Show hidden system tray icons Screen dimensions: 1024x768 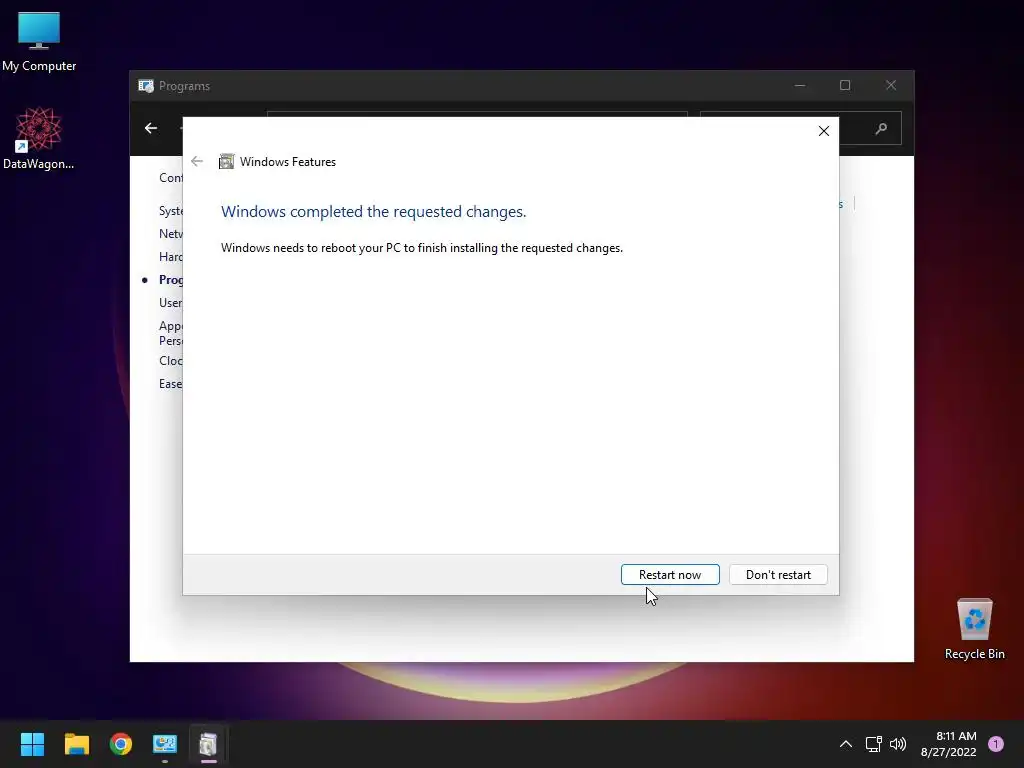(845, 744)
